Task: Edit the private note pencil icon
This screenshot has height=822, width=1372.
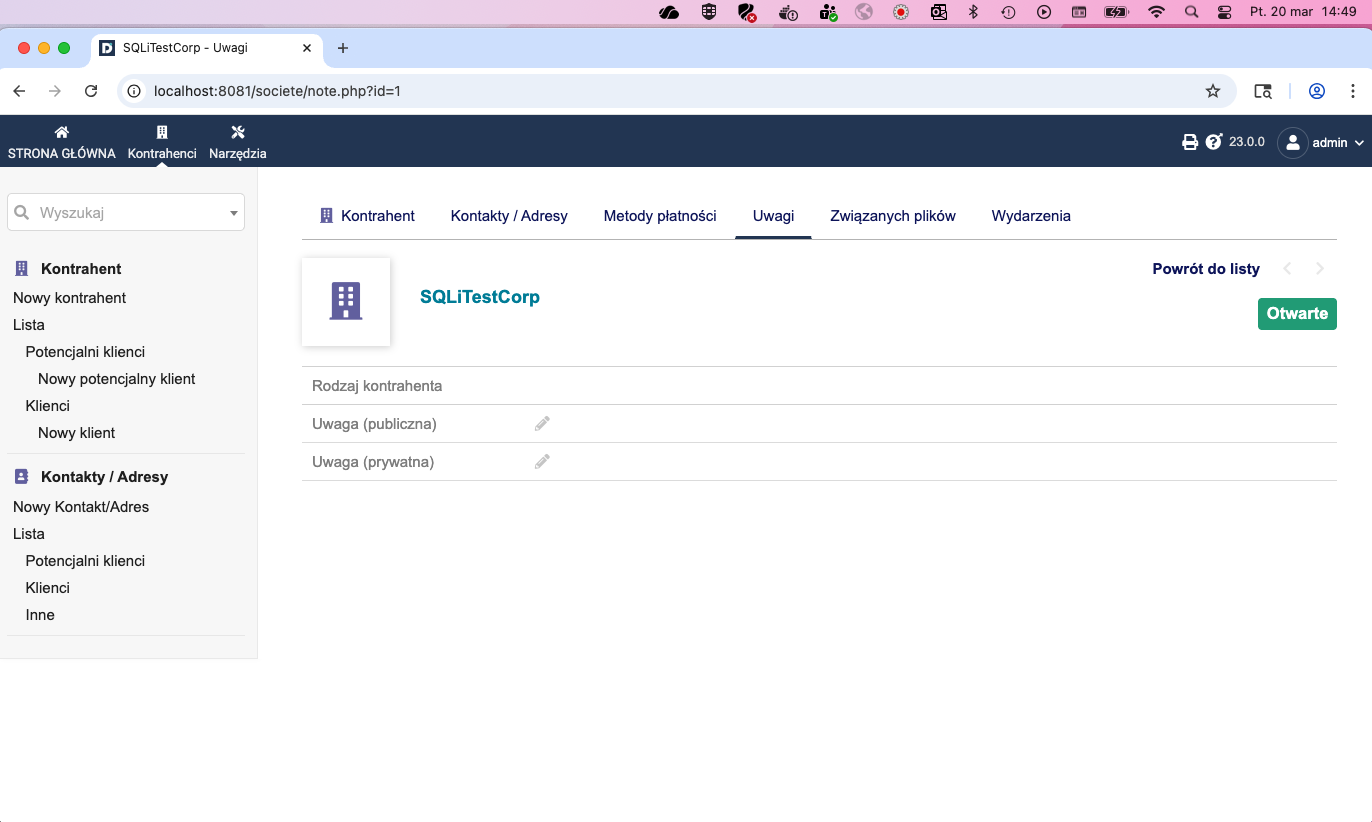Action: pos(542,462)
